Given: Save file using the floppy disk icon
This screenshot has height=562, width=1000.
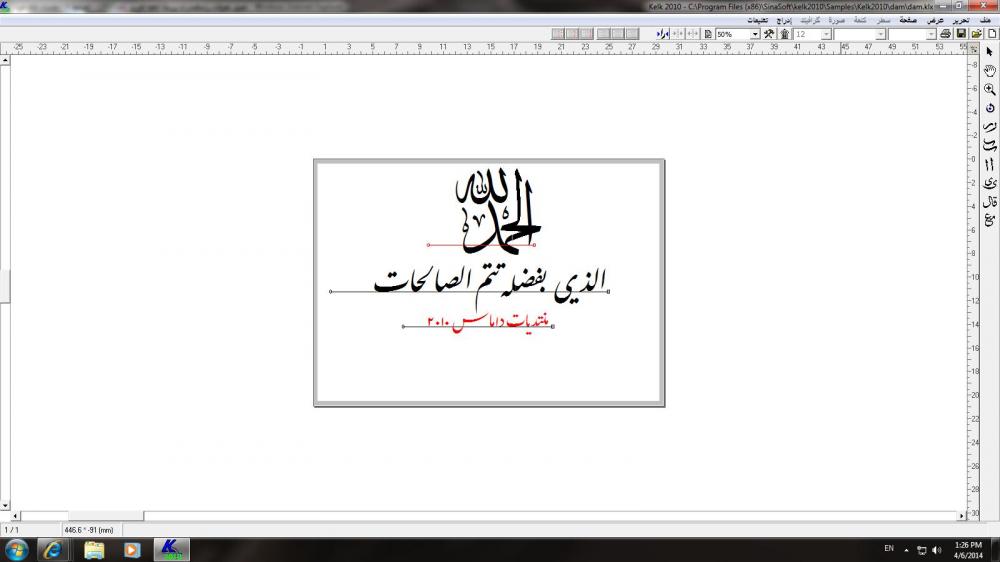Looking at the screenshot, I should tap(961, 34).
